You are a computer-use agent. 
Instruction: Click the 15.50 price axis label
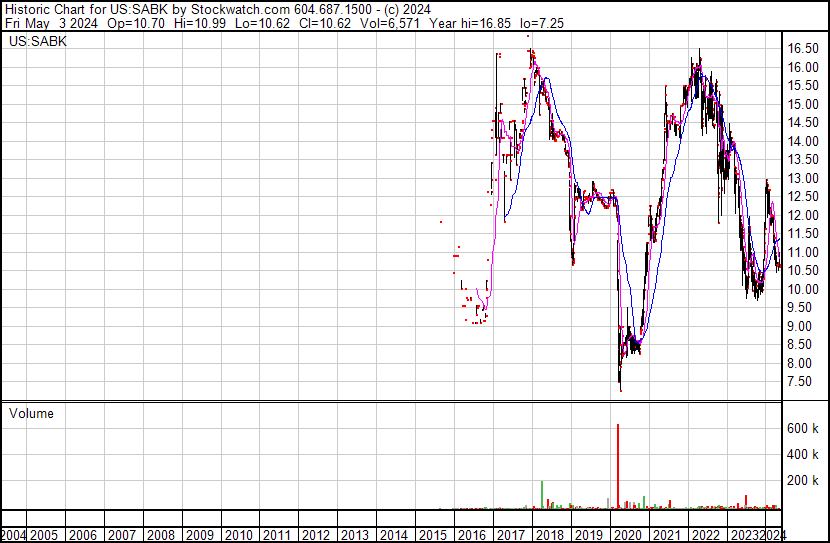pyautogui.click(x=803, y=86)
